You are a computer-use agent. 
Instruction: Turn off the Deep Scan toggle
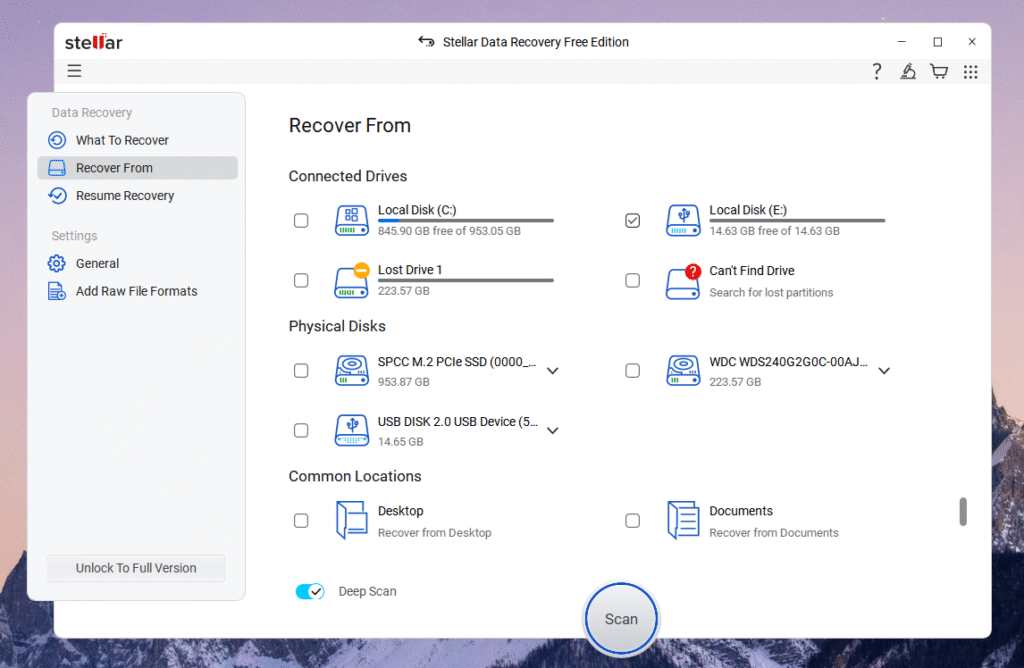click(x=310, y=592)
